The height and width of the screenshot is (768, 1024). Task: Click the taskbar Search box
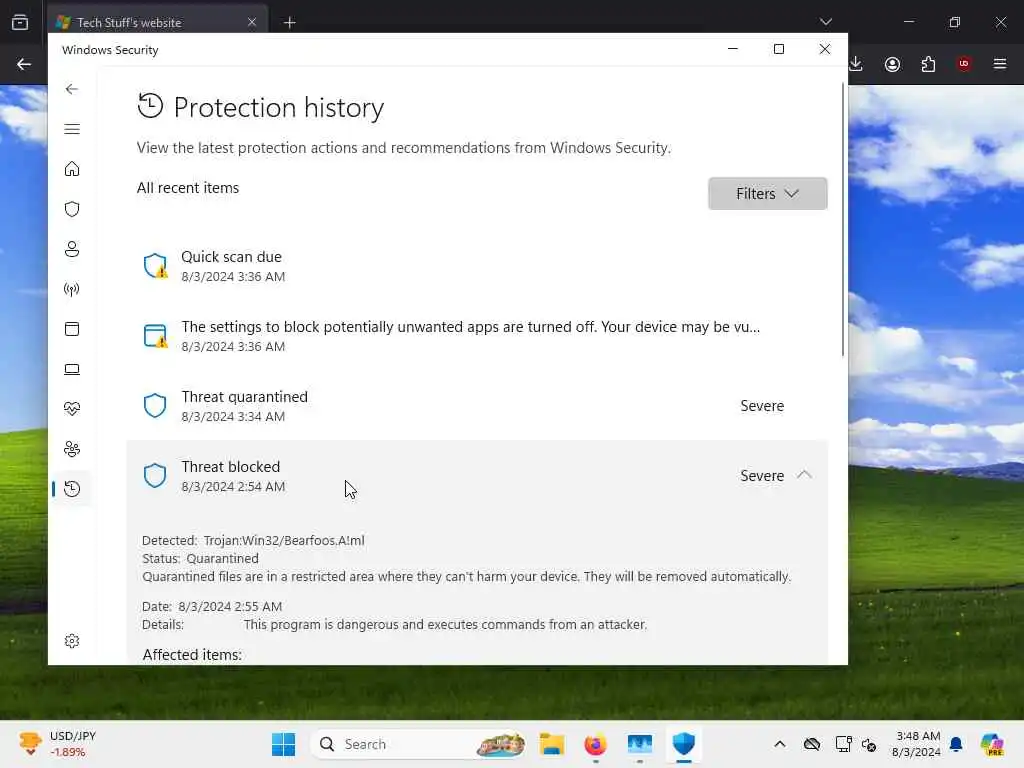[419, 744]
